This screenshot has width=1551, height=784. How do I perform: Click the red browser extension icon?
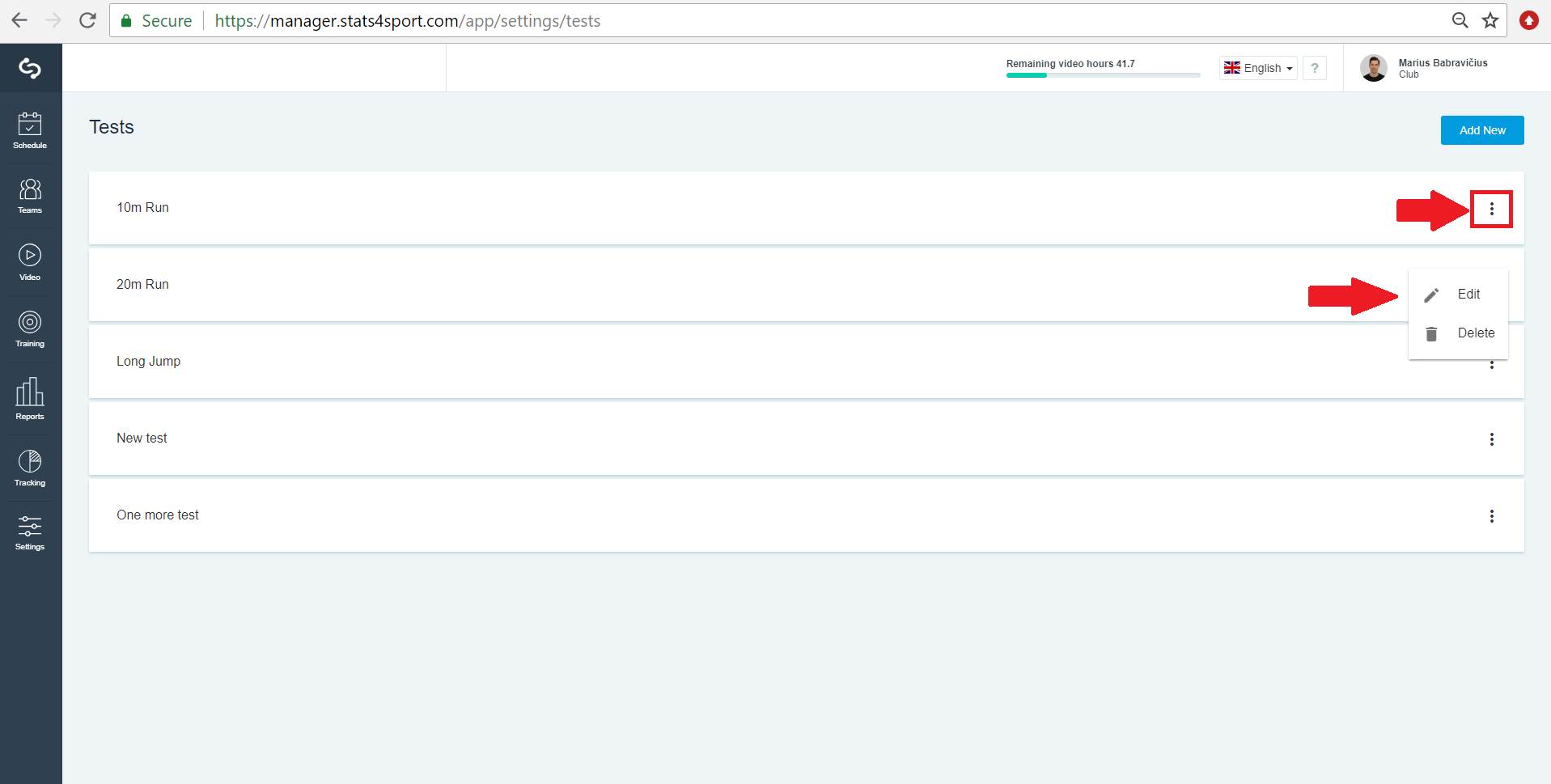click(1528, 20)
